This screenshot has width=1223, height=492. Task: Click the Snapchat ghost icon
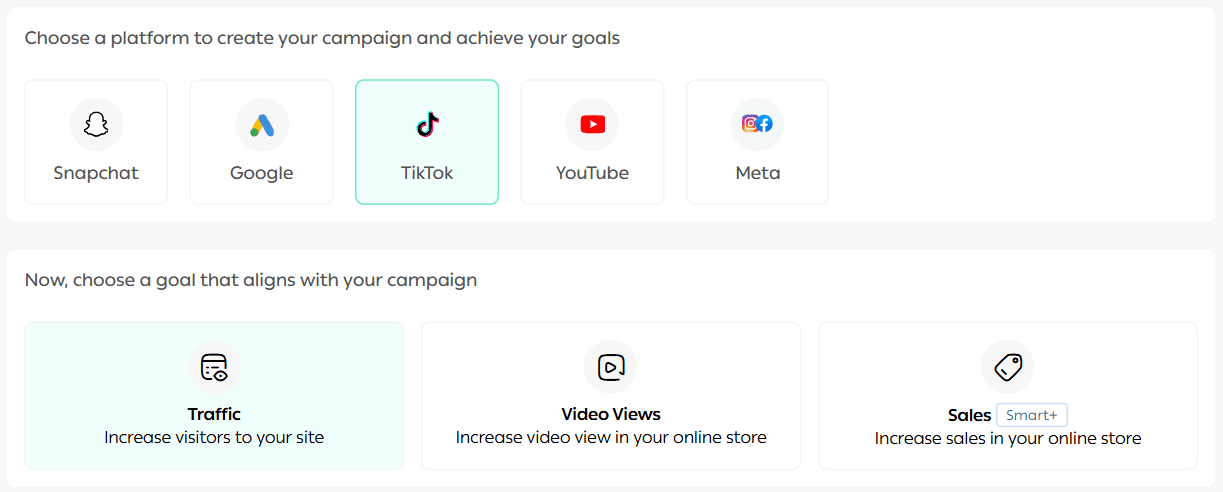(96, 125)
